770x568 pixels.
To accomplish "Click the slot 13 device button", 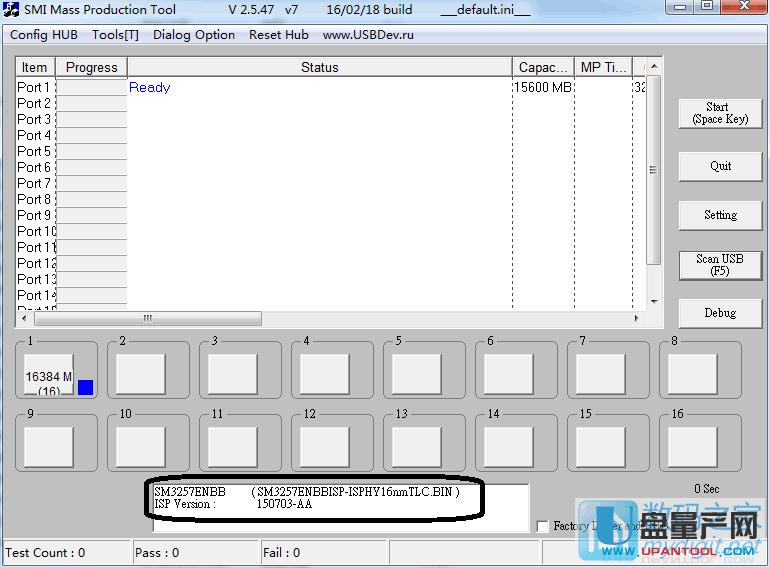I will tap(416, 447).
